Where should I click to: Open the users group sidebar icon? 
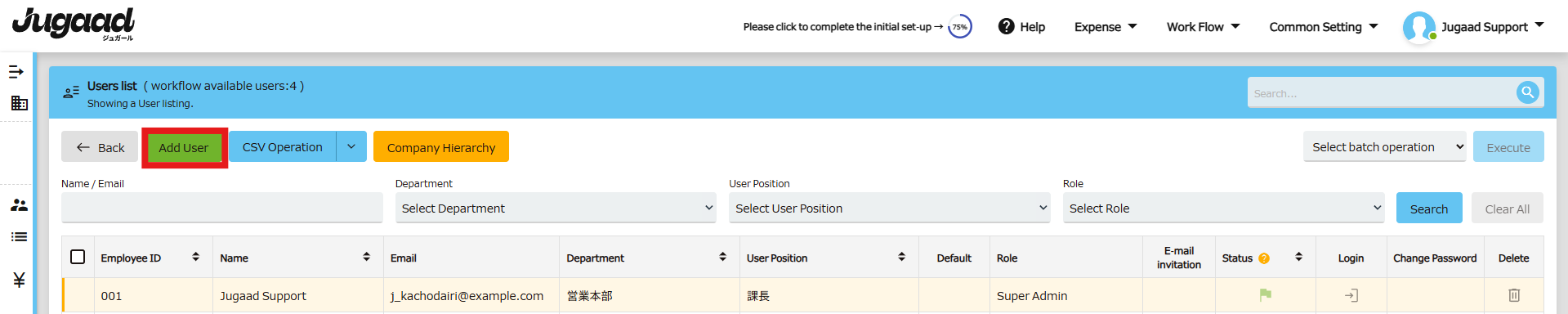pos(19,204)
